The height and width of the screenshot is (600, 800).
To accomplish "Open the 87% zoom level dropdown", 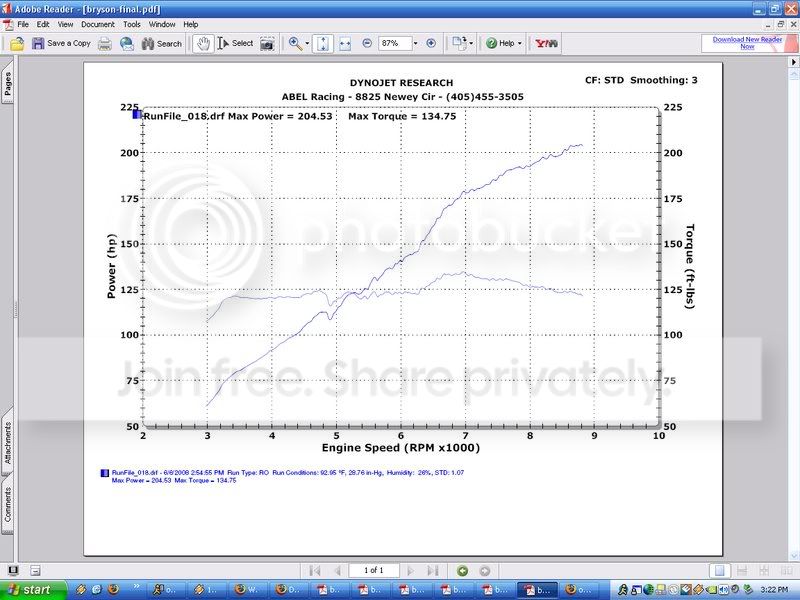I will 415,43.
